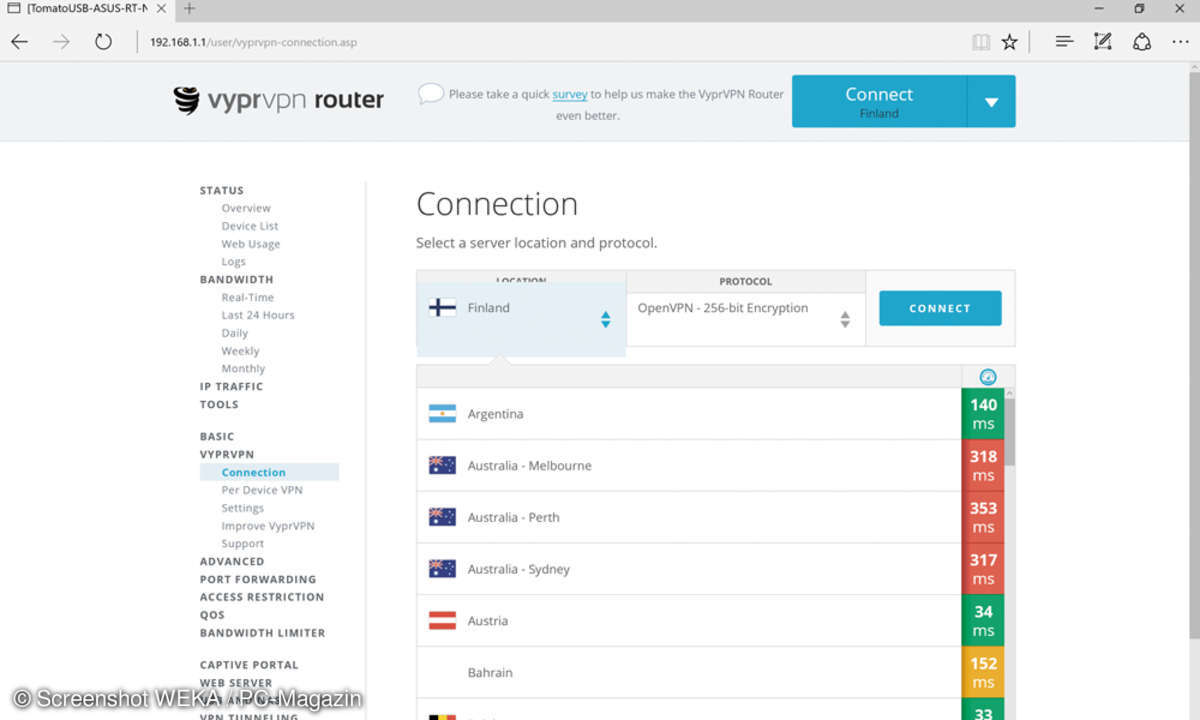Select Australia - Melbourne server
The width and height of the screenshot is (1200, 720).
point(689,466)
